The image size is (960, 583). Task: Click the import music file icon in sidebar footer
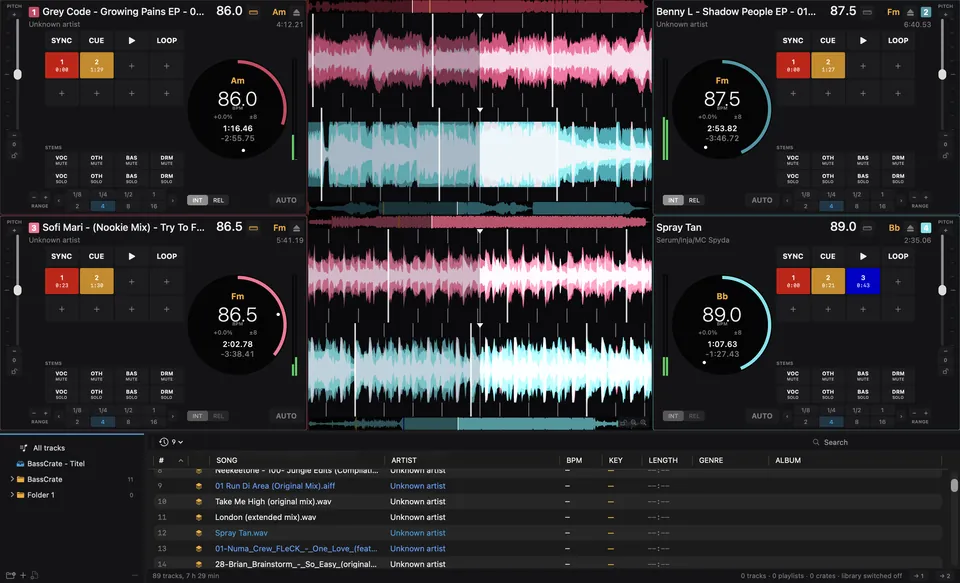pos(34,575)
